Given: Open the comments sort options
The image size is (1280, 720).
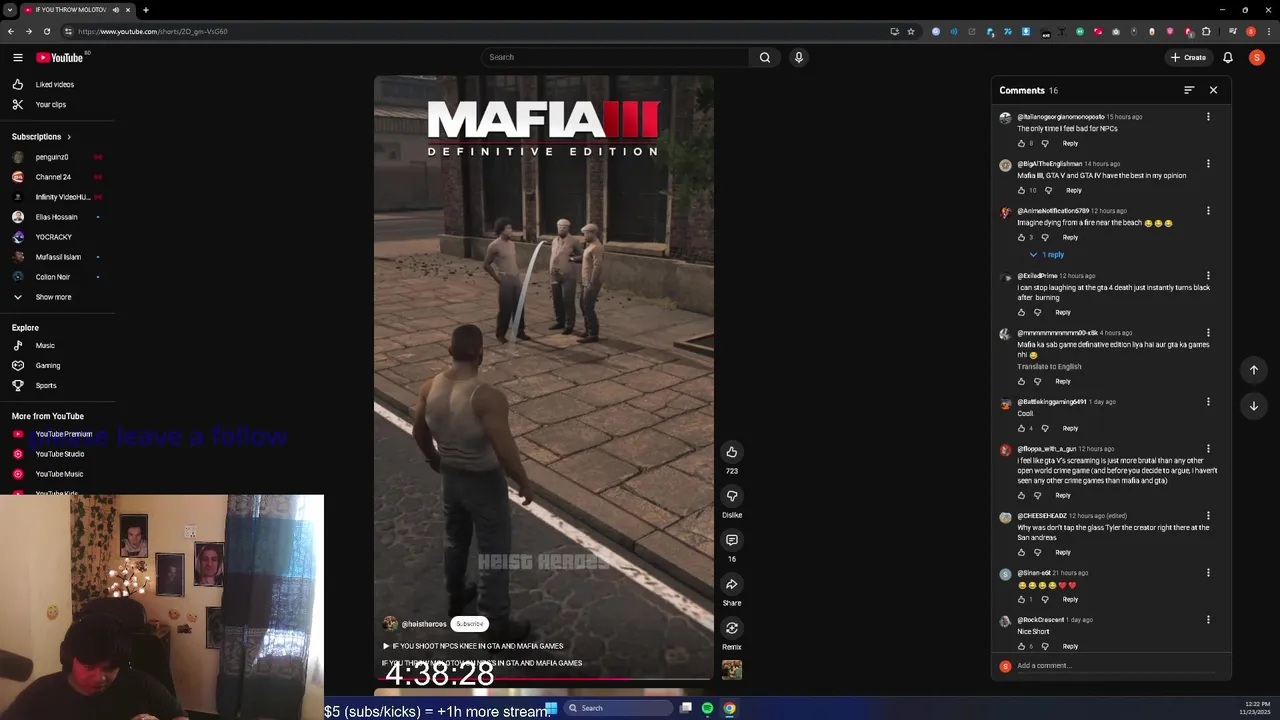Looking at the screenshot, I should [x=1189, y=90].
